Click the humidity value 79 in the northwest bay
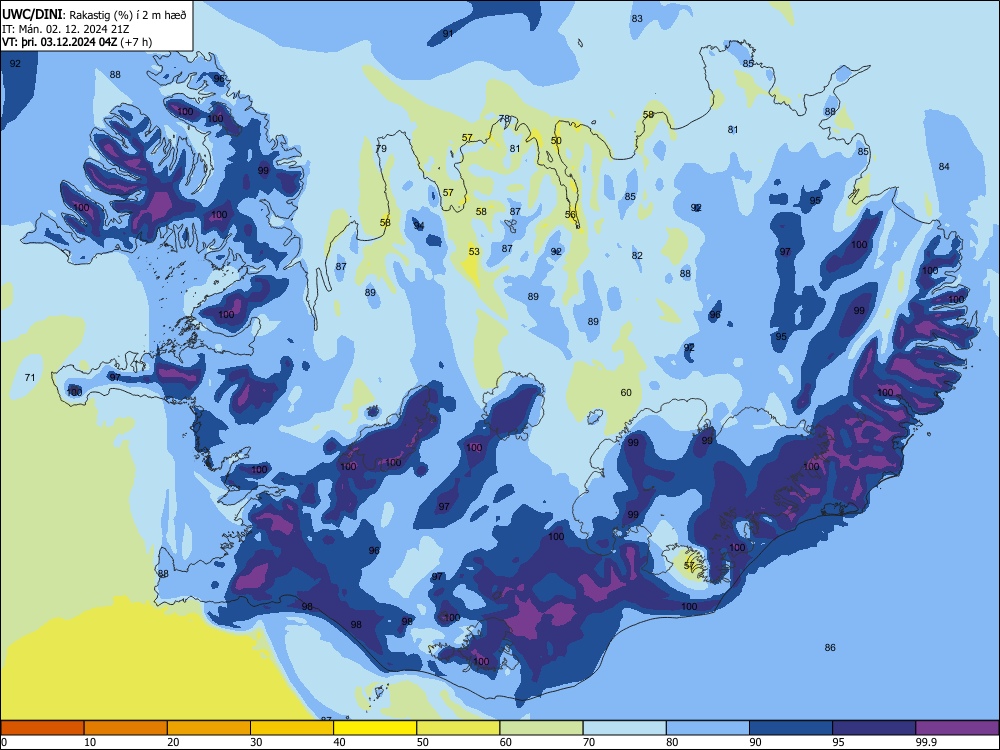Image resolution: width=1000 pixels, height=750 pixels. click(x=381, y=149)
